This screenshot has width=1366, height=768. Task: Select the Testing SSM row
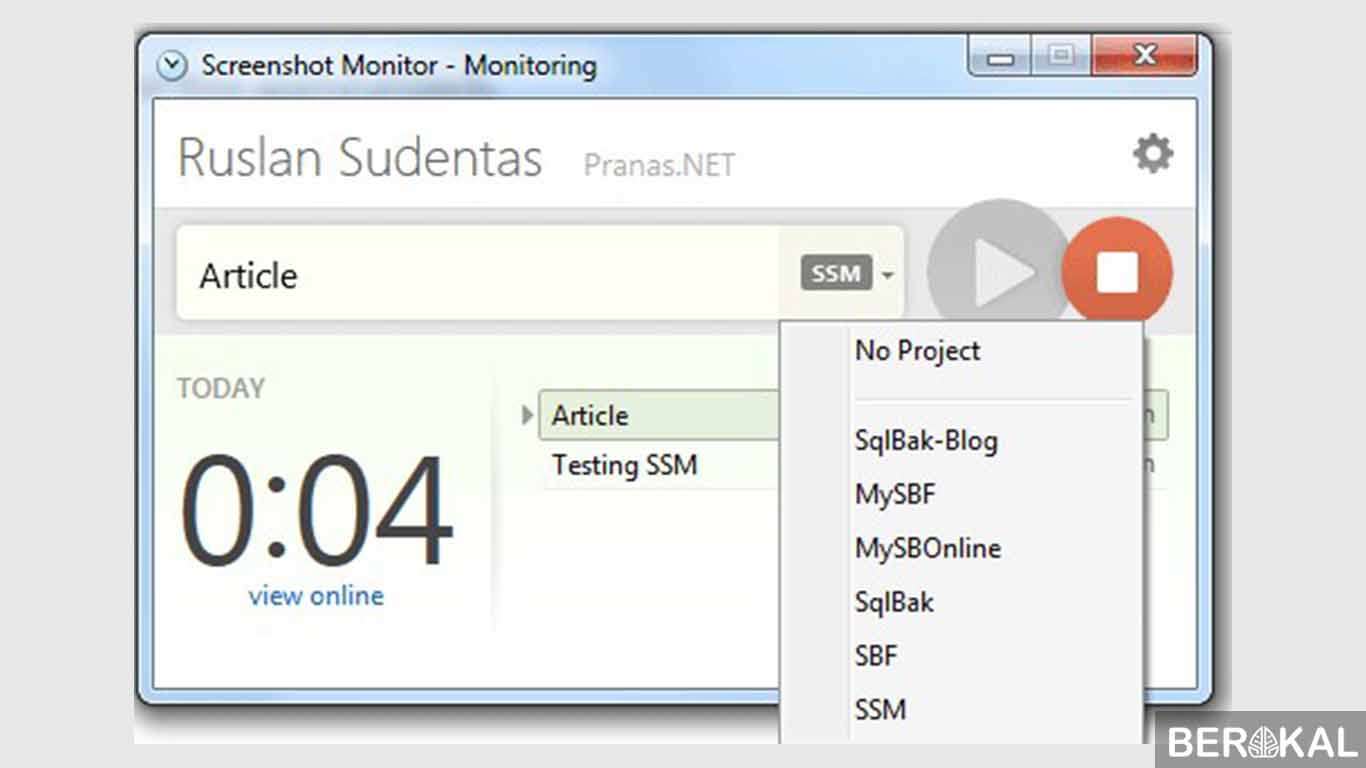(659, 465)
